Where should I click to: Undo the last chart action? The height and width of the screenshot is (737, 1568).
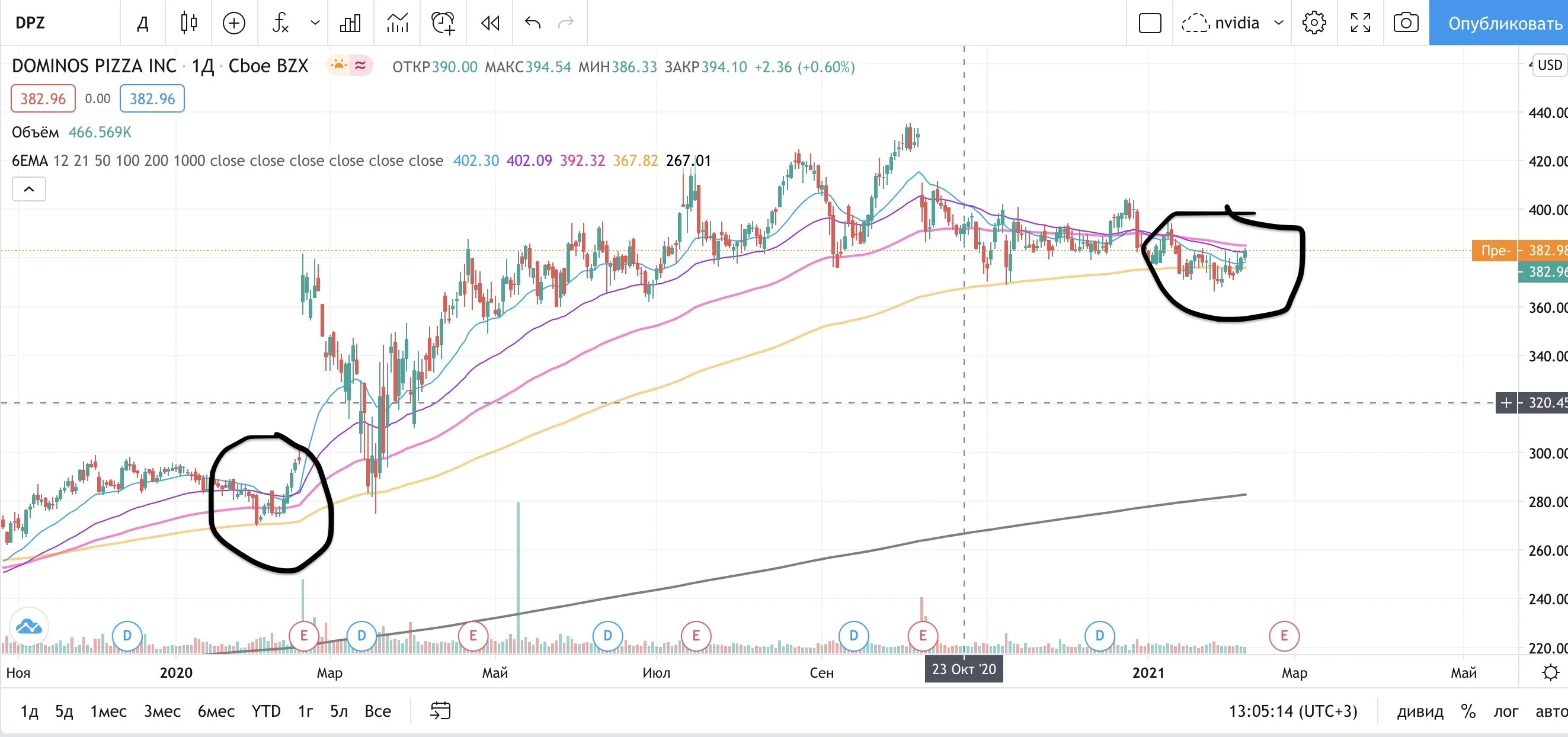(533, 23)
